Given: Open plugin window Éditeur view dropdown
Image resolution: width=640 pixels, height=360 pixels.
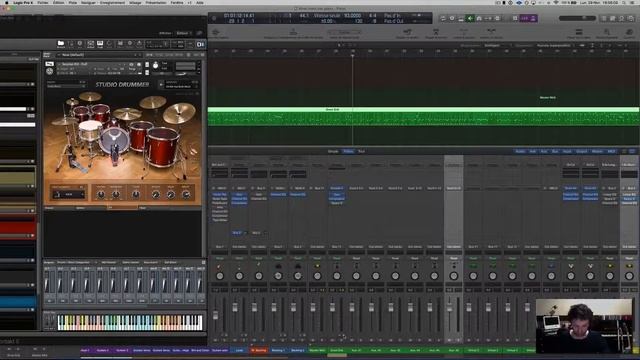Looking at the screenshot, I should [184, 33].
